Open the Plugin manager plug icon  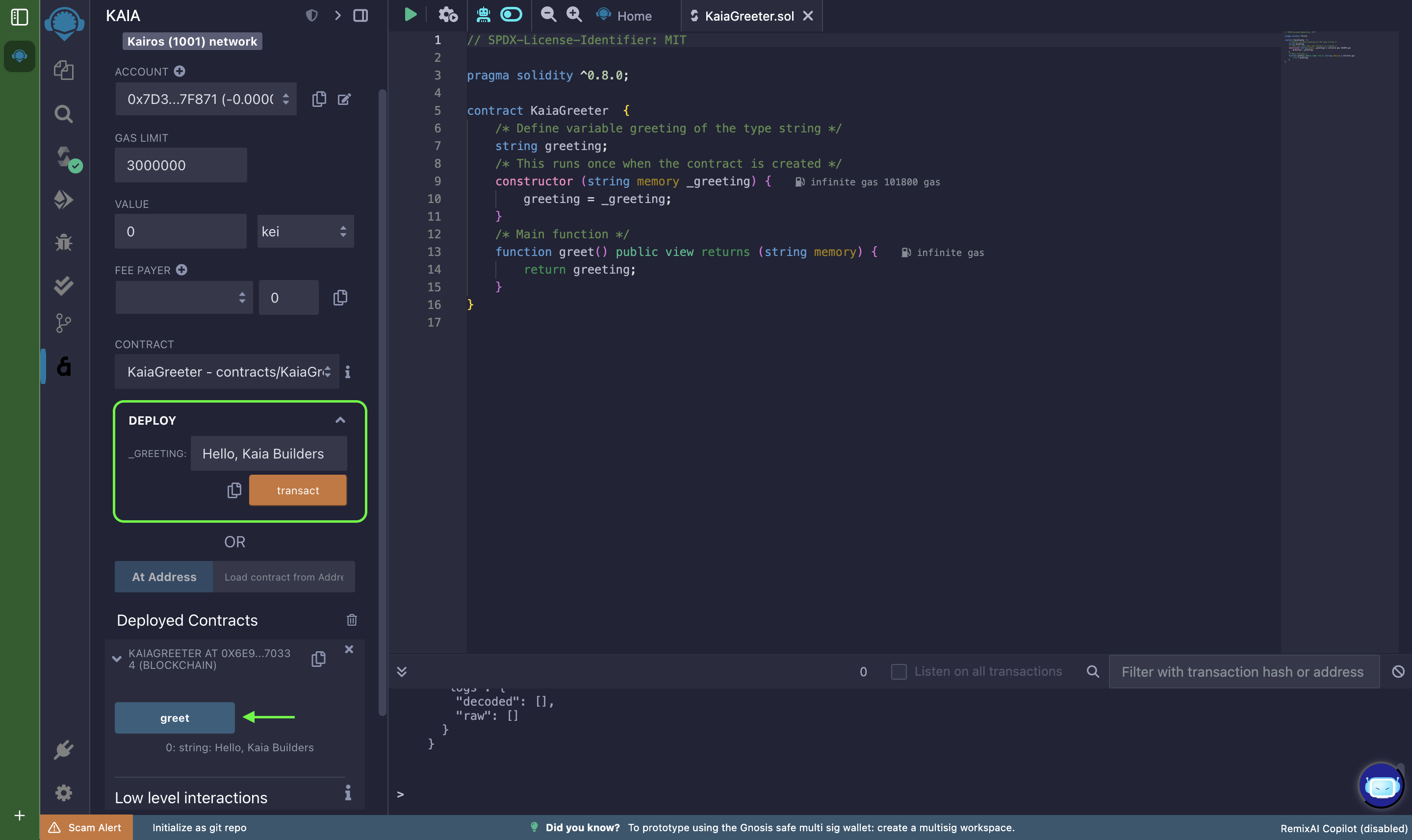pos(63,749)
